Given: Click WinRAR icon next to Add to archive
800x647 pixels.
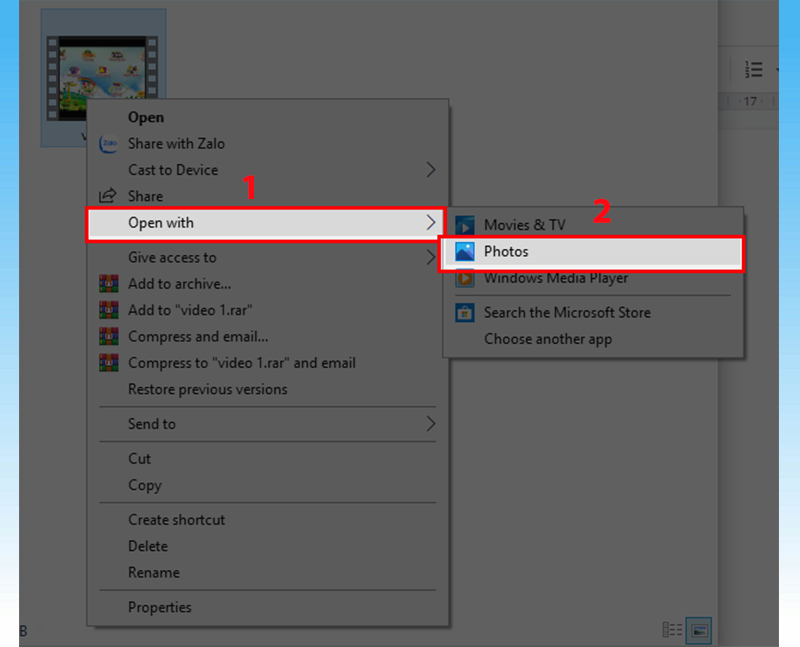Looking at the screenshot, I should [x=108, y=284].
